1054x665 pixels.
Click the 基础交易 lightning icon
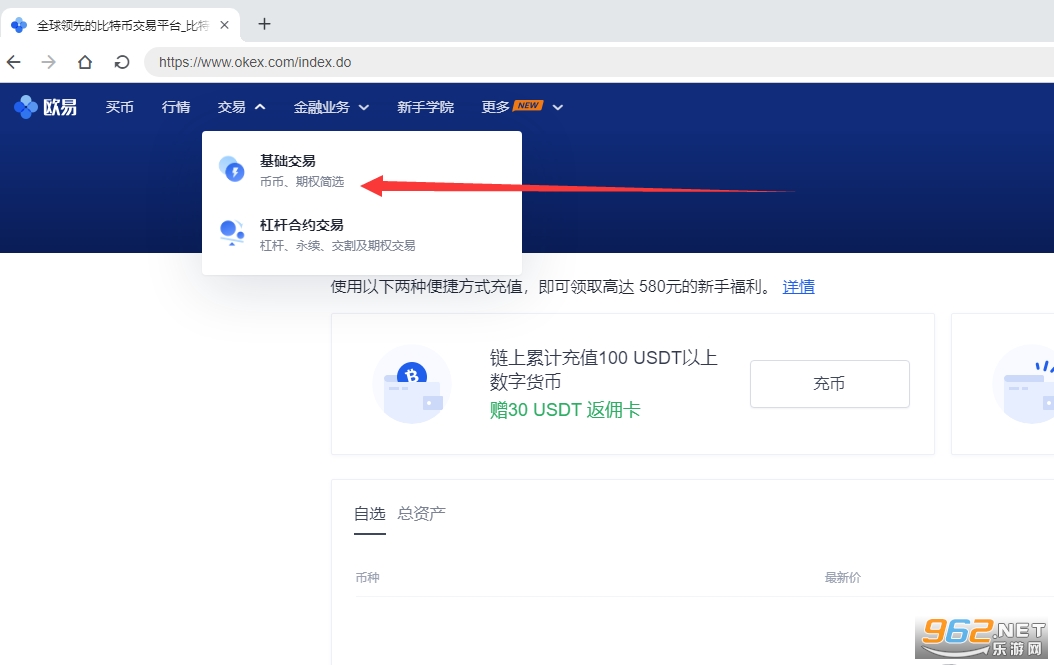coord(232,169)
